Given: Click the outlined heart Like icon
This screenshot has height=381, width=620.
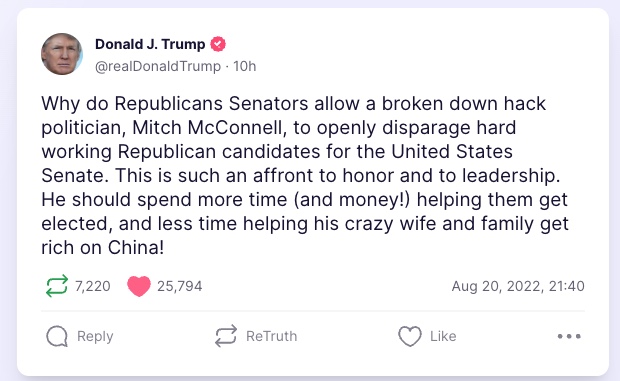Looking at the screenshot, I should click(x=410, y=336).
